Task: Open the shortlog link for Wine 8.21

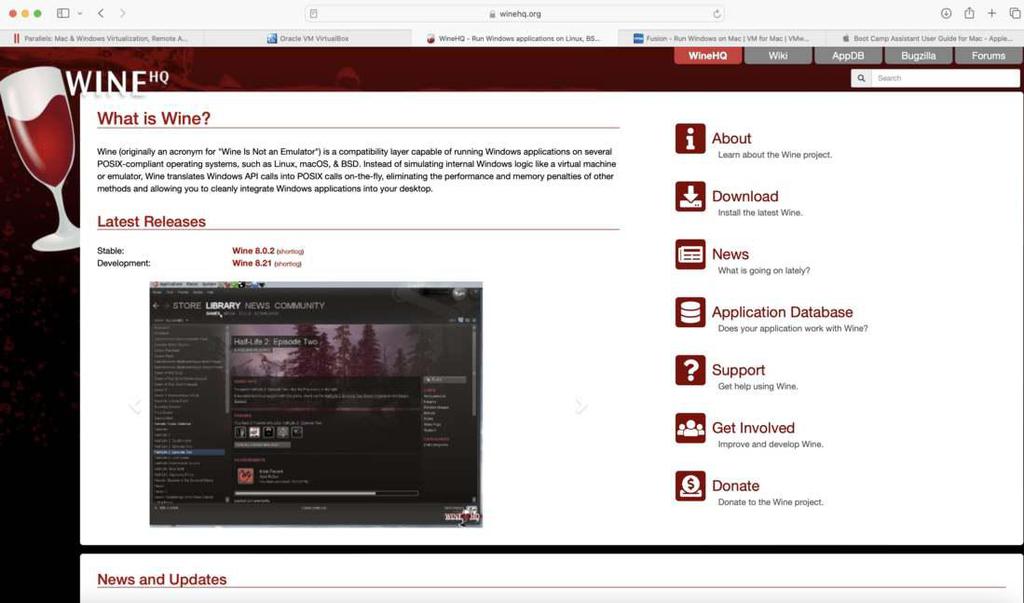Action: [288, 264]
